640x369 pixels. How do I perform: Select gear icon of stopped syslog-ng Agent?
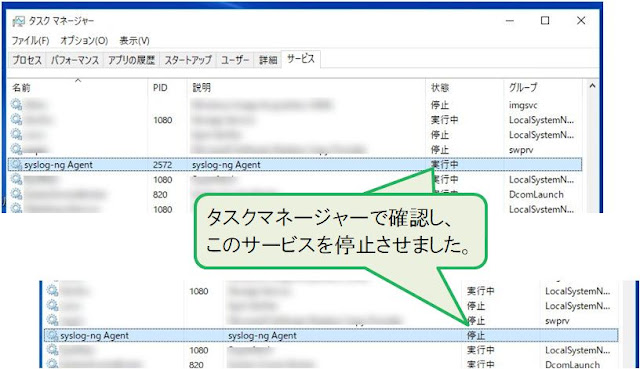pos(53,335)
